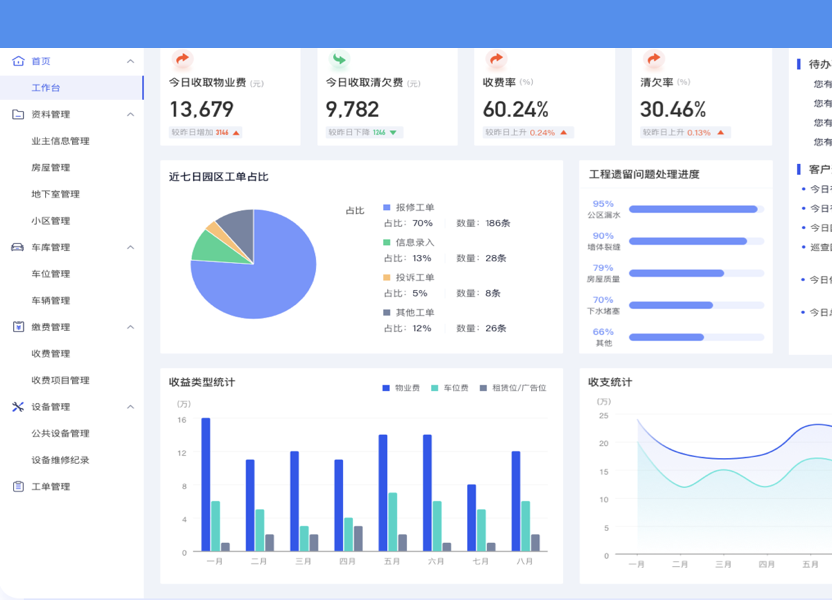Click the gray pie chart slice
This screenshot has width=832, height=600.
240,228
